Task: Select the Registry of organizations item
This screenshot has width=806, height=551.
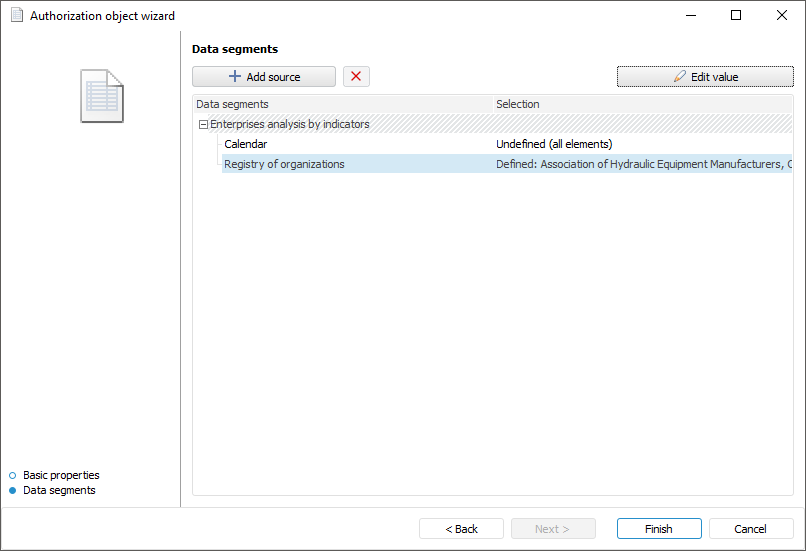Action: click(x=284, y=164)
